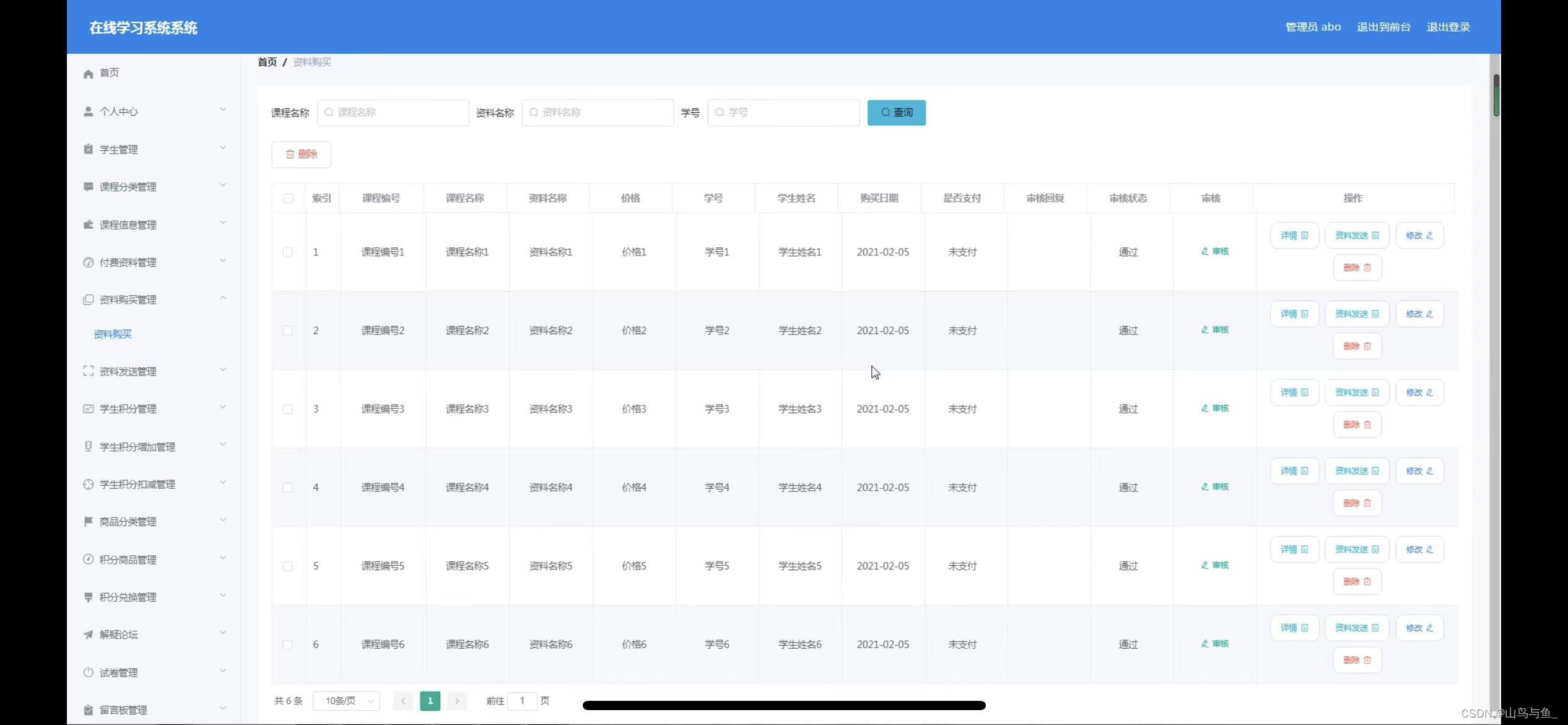
Task: Expand the 资料发送管理 menu chevron
Action: 223,371
